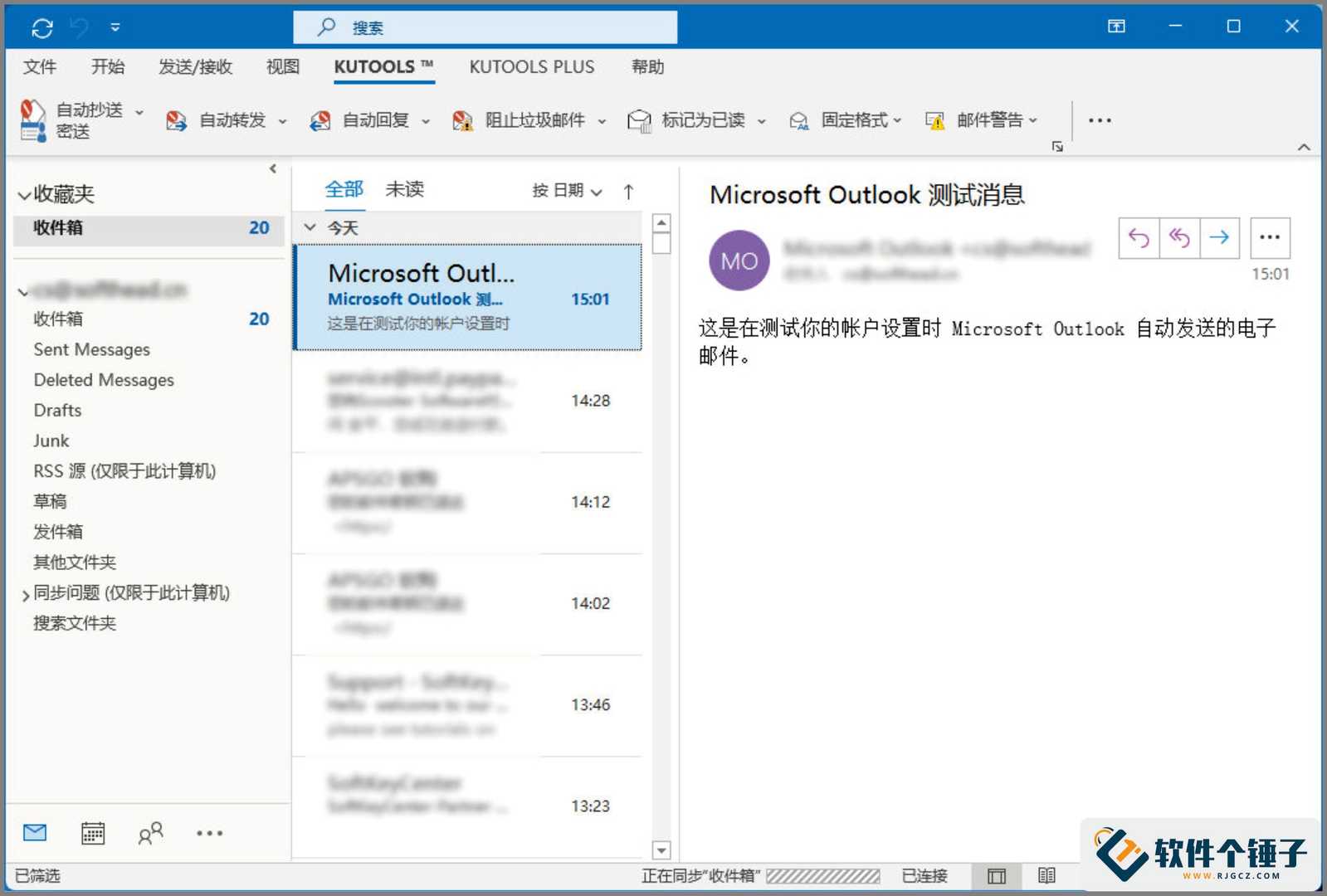
Task: Expand the 同步问题 folder
Action: coord(25,594)
